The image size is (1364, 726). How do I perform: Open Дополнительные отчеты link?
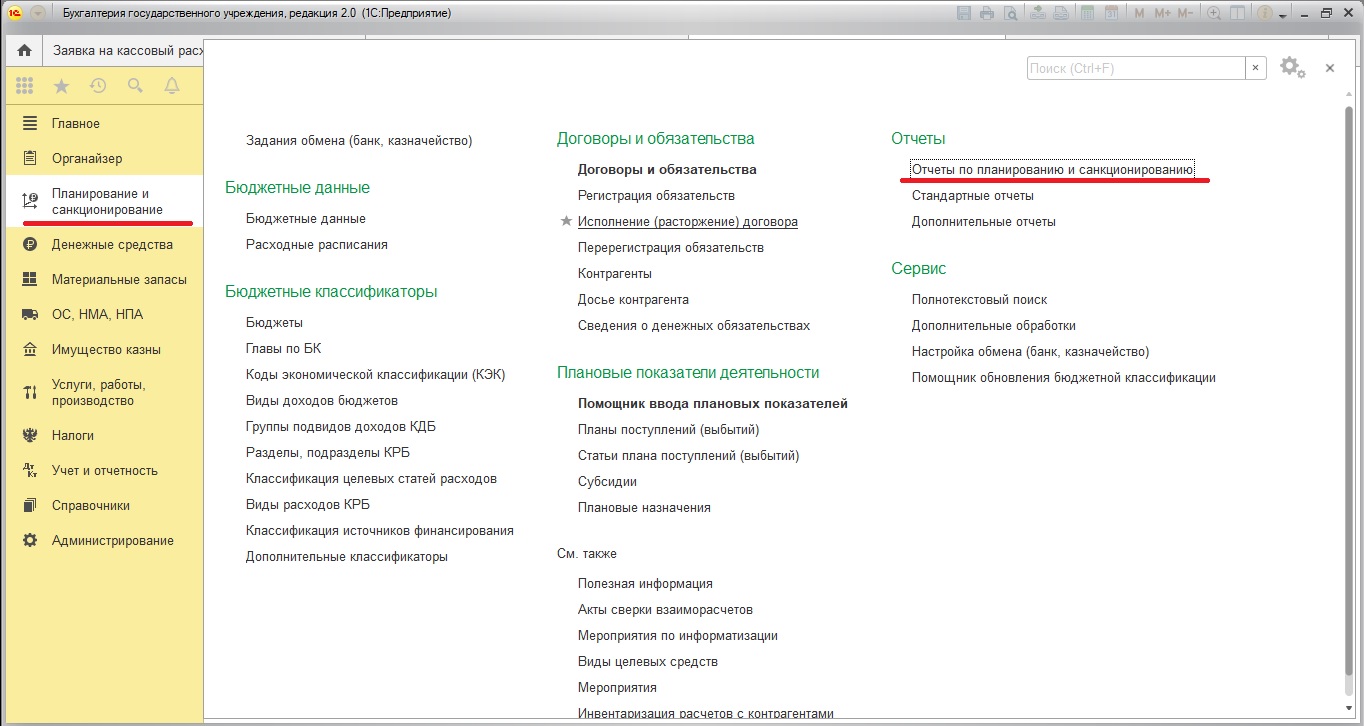984,222
